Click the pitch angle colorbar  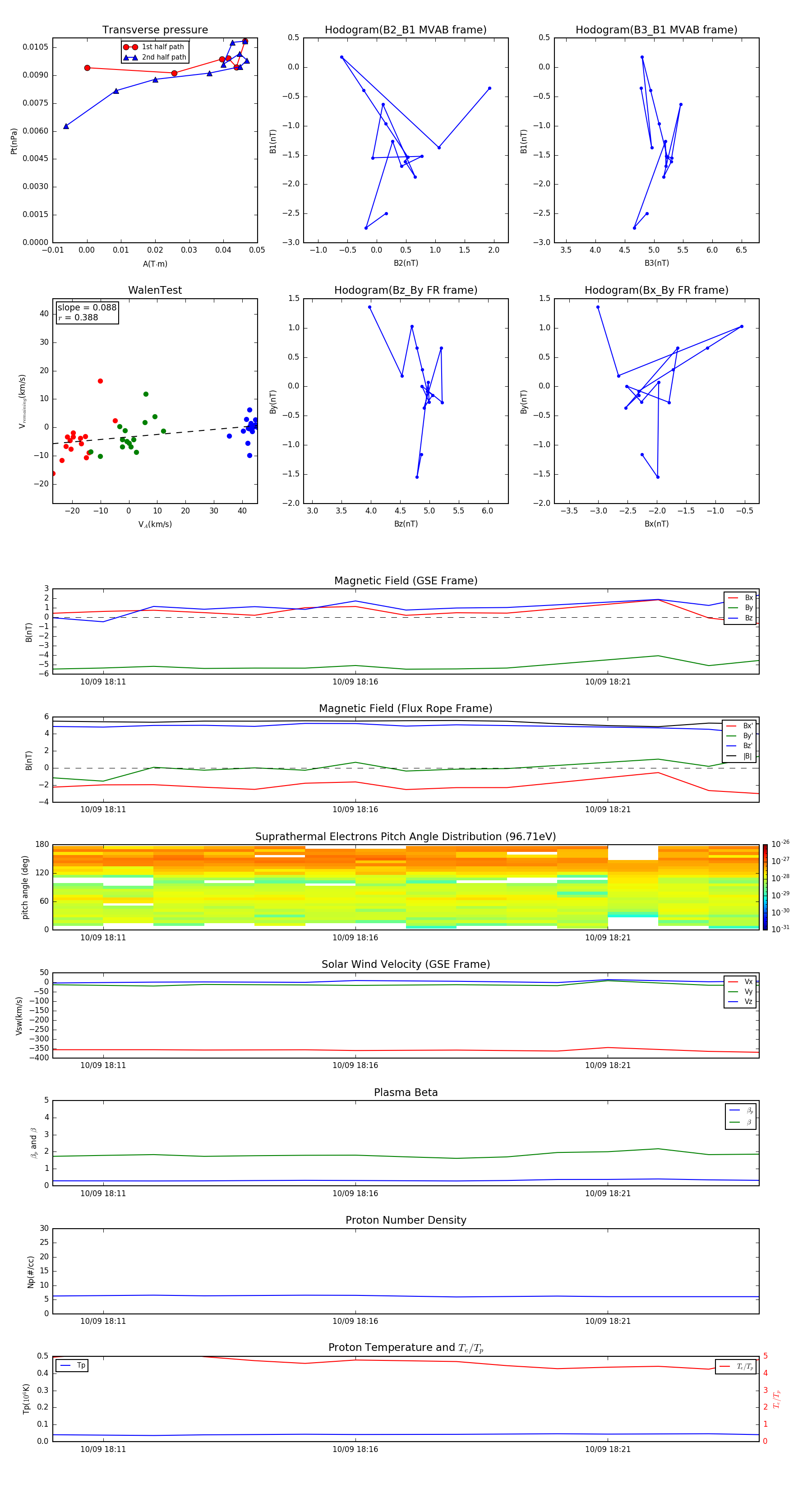tap(765, 887)
